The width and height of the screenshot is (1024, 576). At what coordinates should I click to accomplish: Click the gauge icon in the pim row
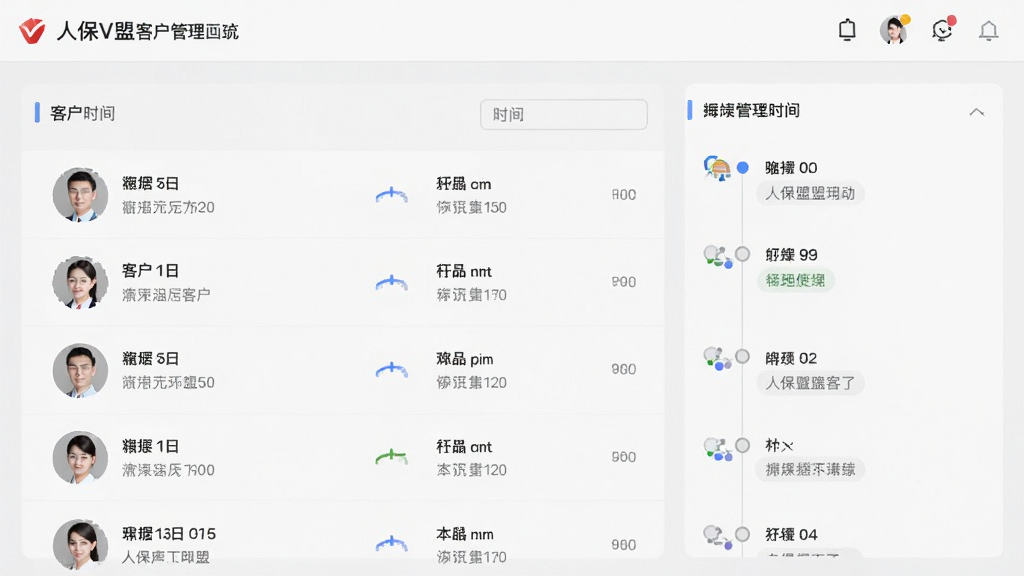(392, 370)
